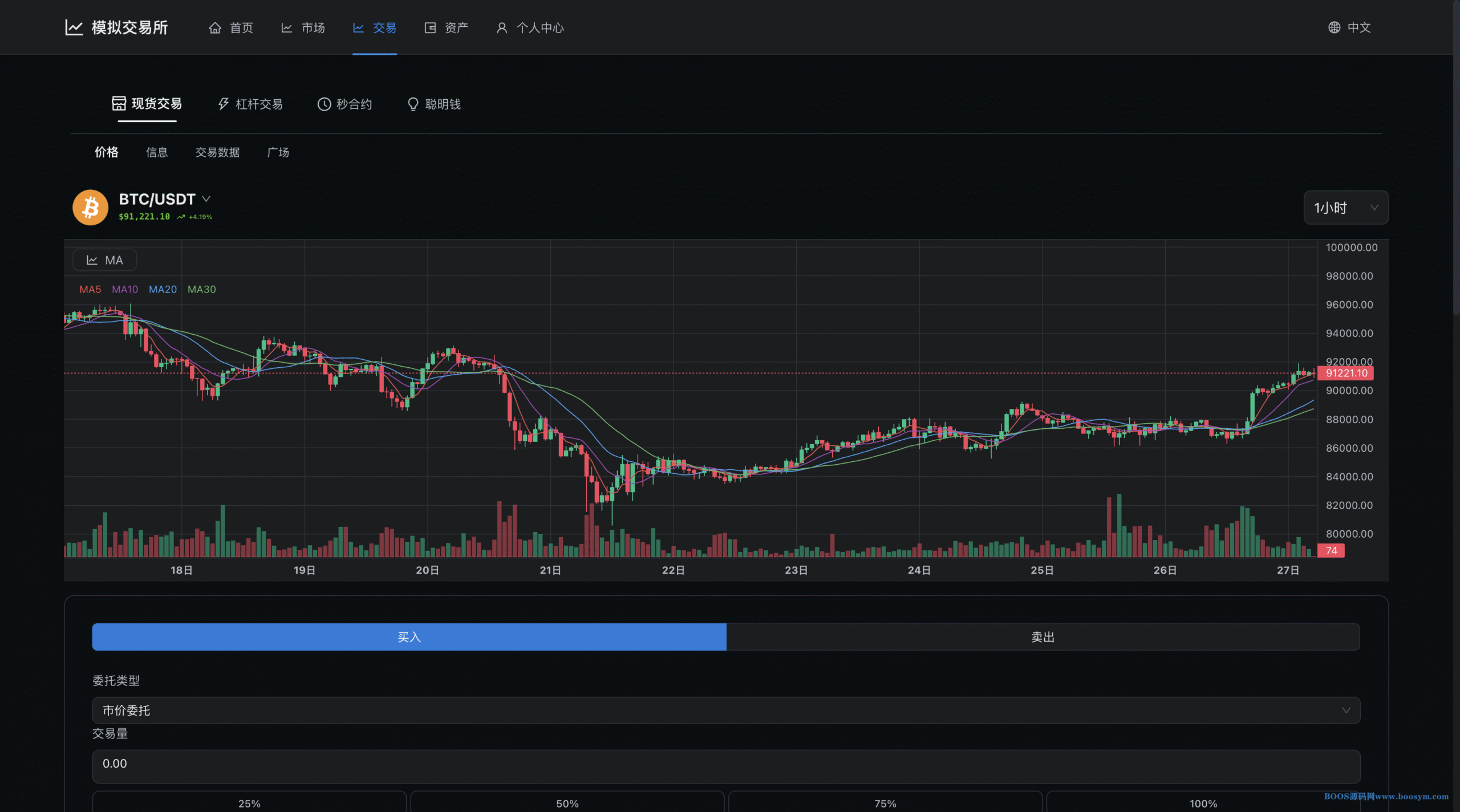The image size is (1460, 812).
Task: Click the 25% amount button
Action: point(249,803)
